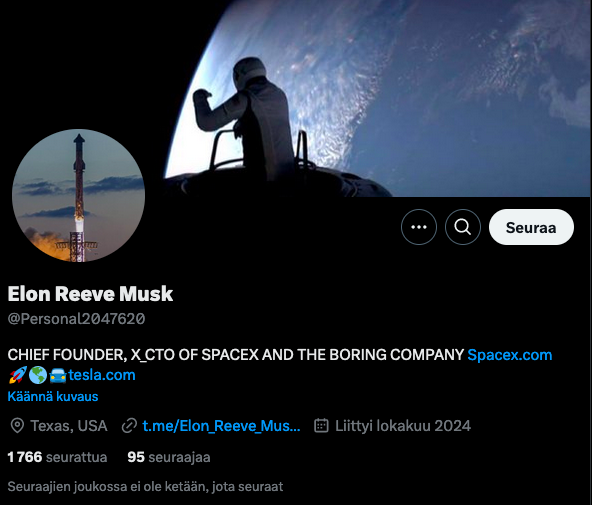Image resolution: width=592 pixels, height=505 pixels.
Task: Open the three-dot more options menu
Action: tap(419, 227)
